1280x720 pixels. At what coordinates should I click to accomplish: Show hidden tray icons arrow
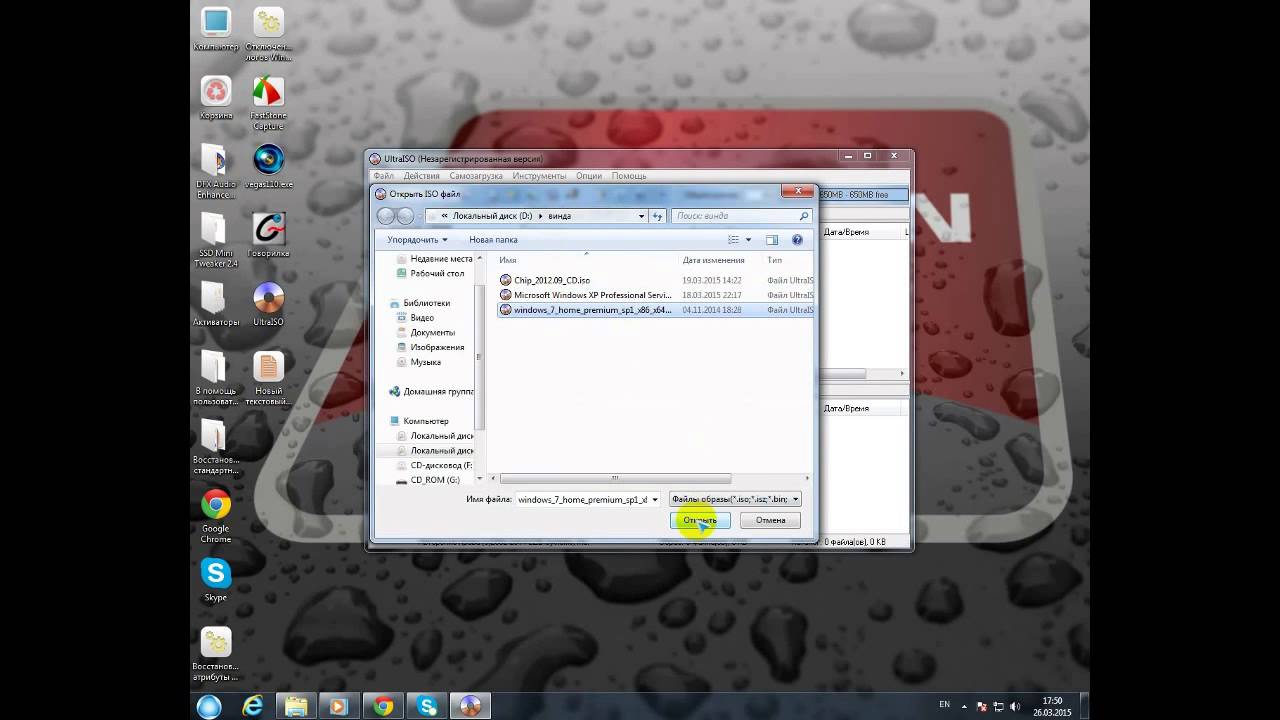point(966,706)
